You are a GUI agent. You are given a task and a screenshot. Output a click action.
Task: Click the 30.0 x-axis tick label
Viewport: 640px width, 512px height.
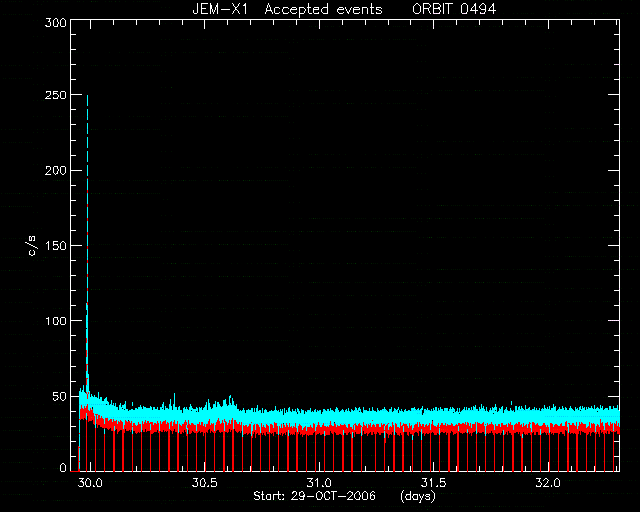(x=90, y=483)
